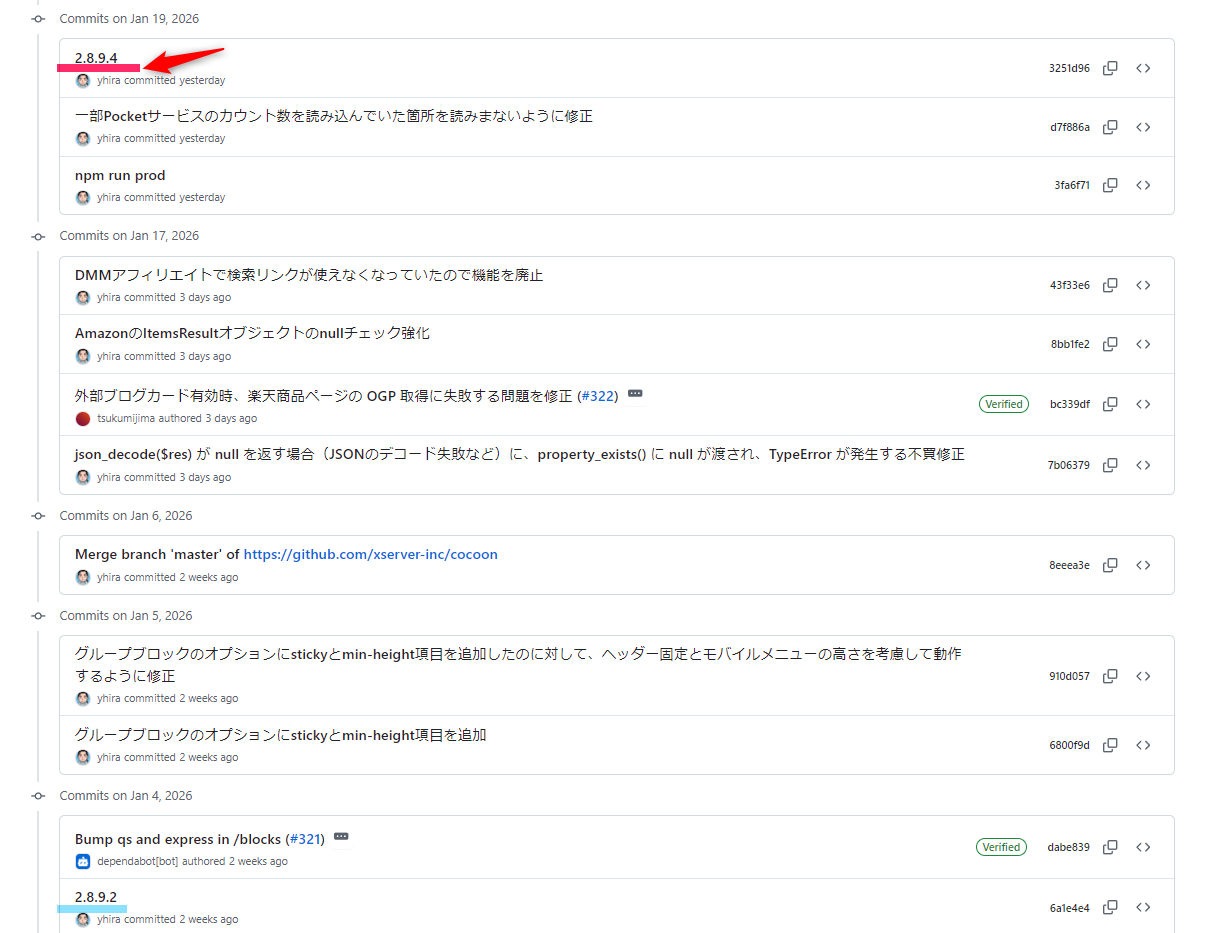Browse repository at commit 8bb1fe2
The width and height of the screenshot is (1208, 933).
pos(1143,344)
